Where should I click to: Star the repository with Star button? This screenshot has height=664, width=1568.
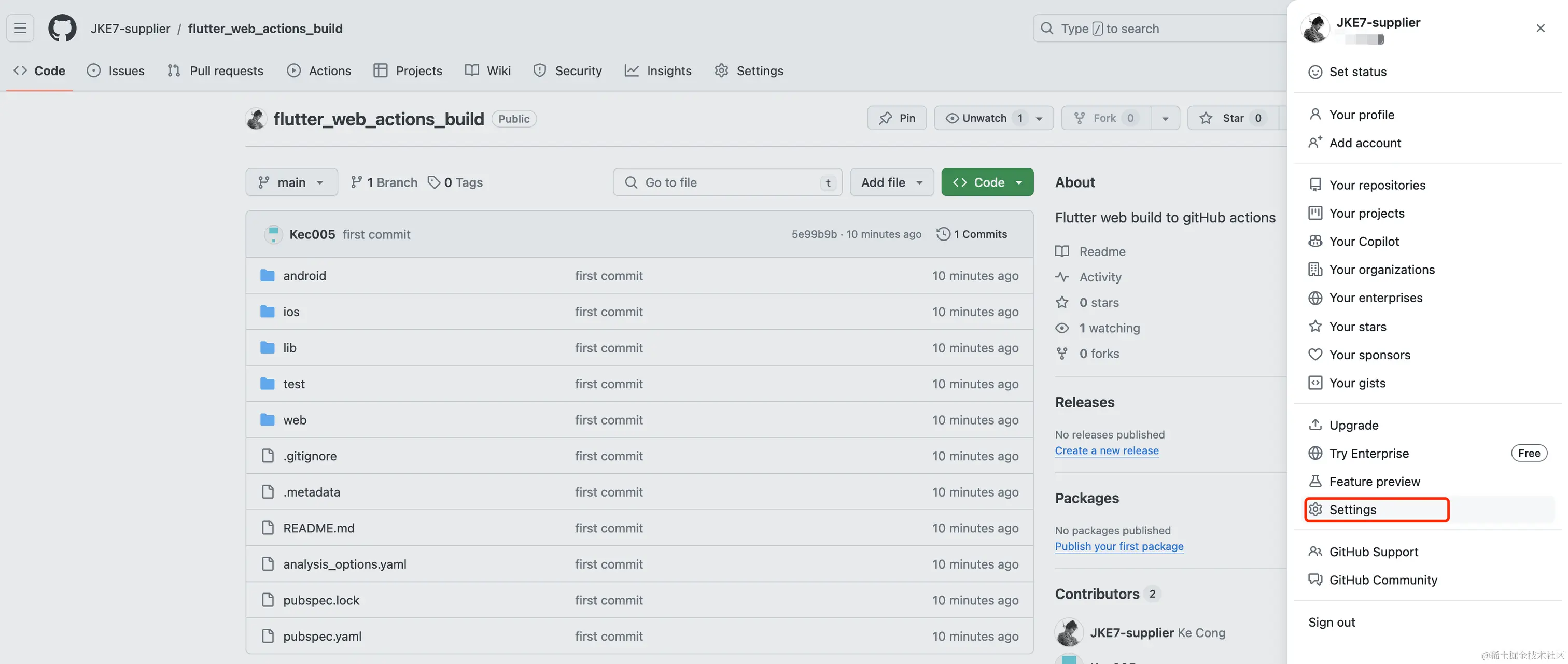pyautogui.click(x=1233, y=118)
